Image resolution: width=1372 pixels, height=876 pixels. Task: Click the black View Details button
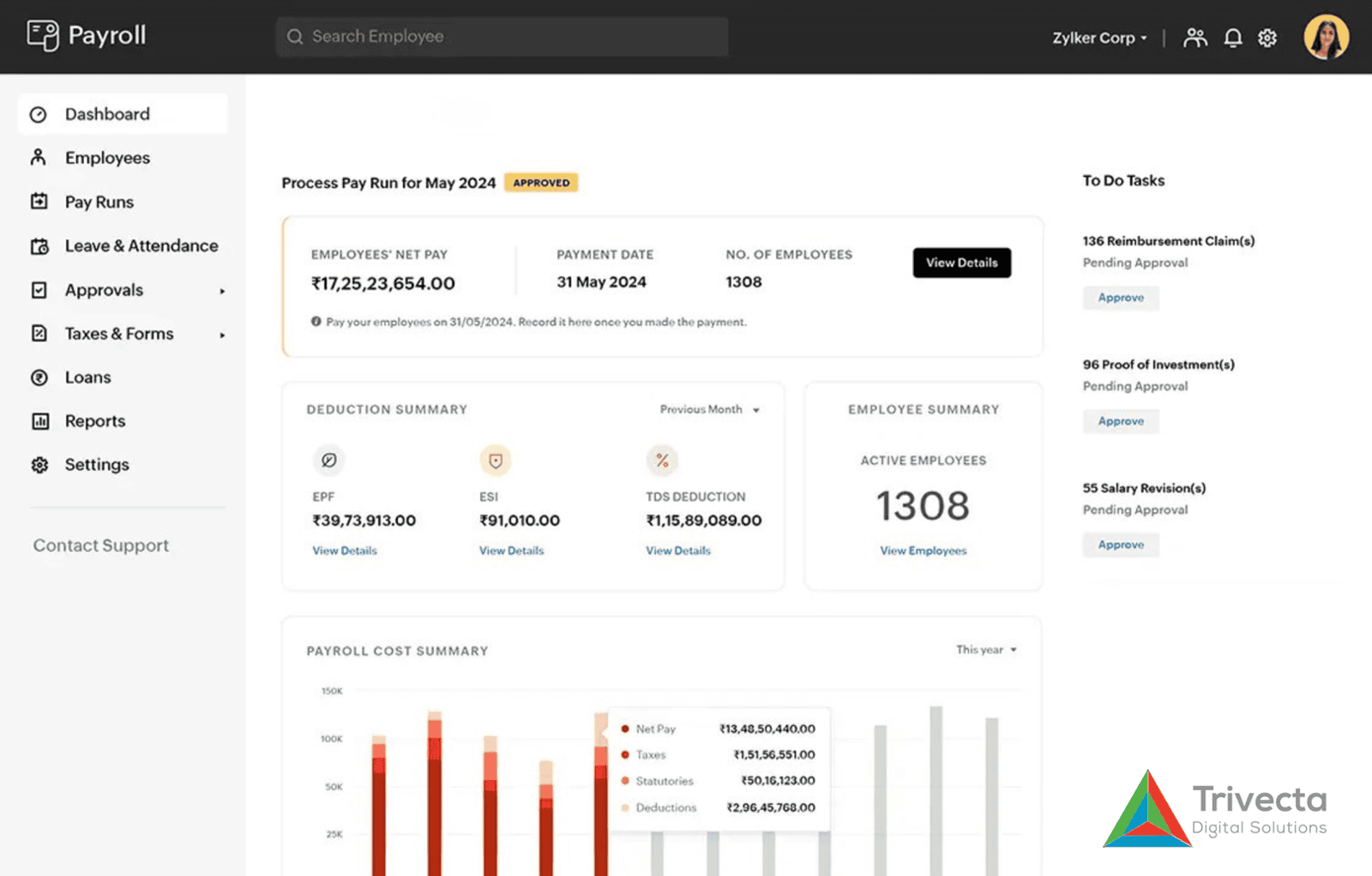[x=961, y=263]
